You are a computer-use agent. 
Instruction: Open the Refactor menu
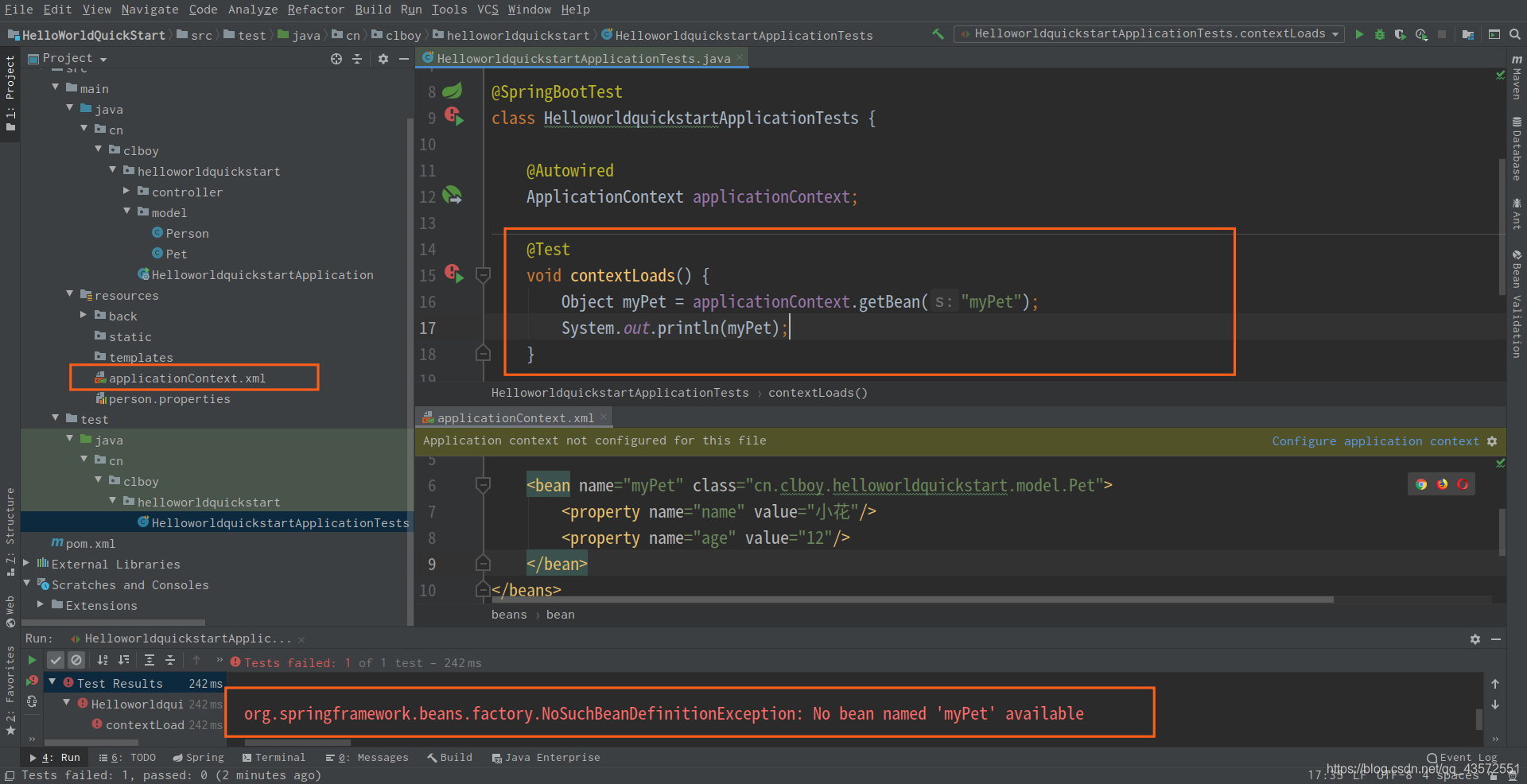[315, 10]
